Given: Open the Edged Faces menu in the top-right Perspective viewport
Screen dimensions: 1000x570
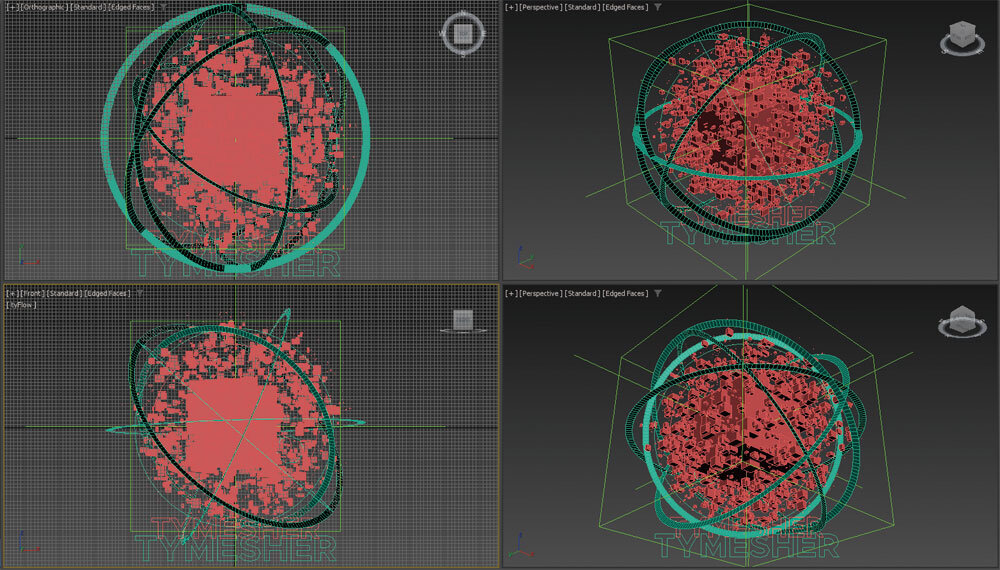Looking at the screenshot, I should click(x=626, y=8).
